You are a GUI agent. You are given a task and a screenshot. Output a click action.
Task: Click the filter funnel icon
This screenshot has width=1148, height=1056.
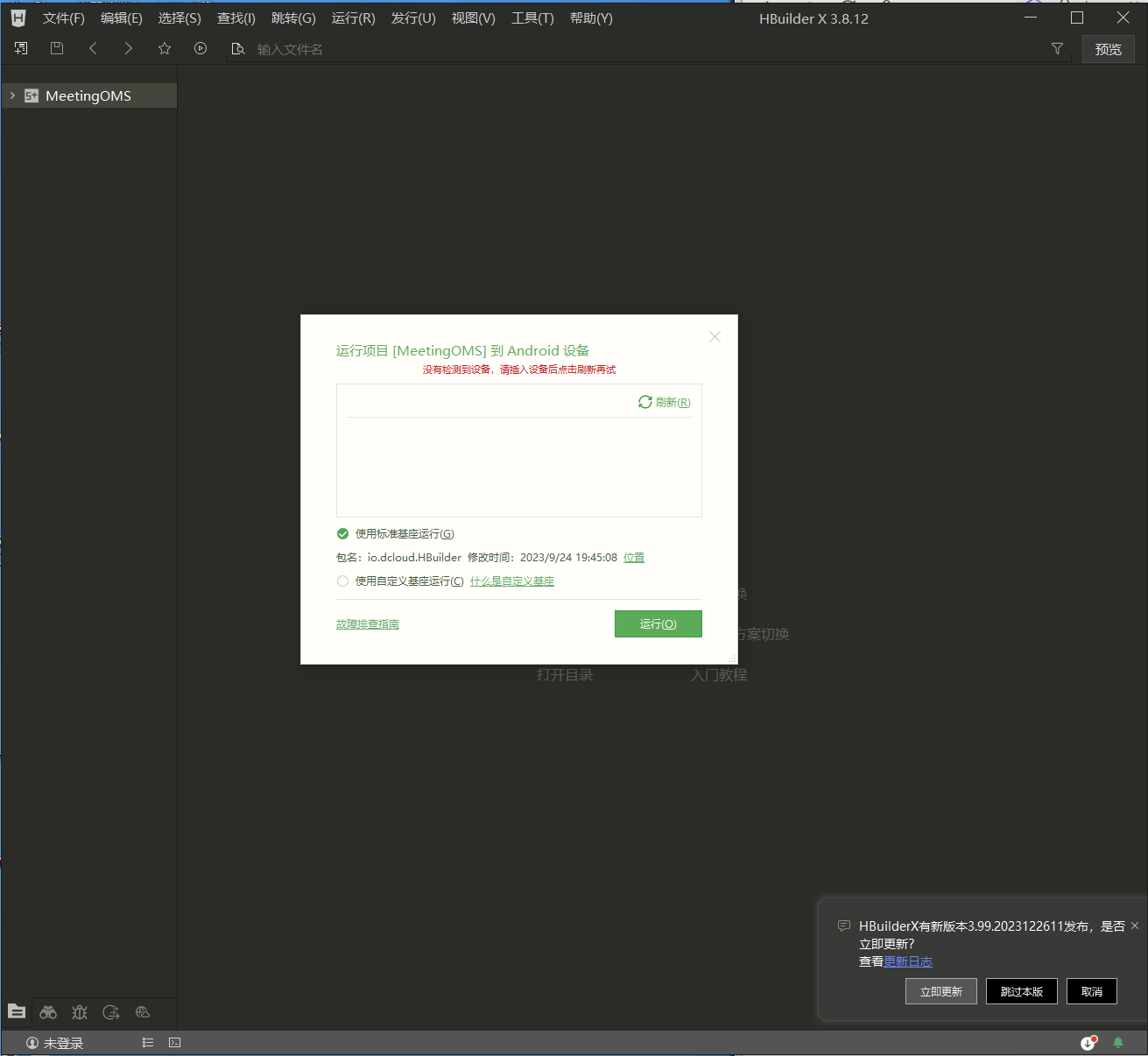pyautogui.click(x=1057, y=49)
